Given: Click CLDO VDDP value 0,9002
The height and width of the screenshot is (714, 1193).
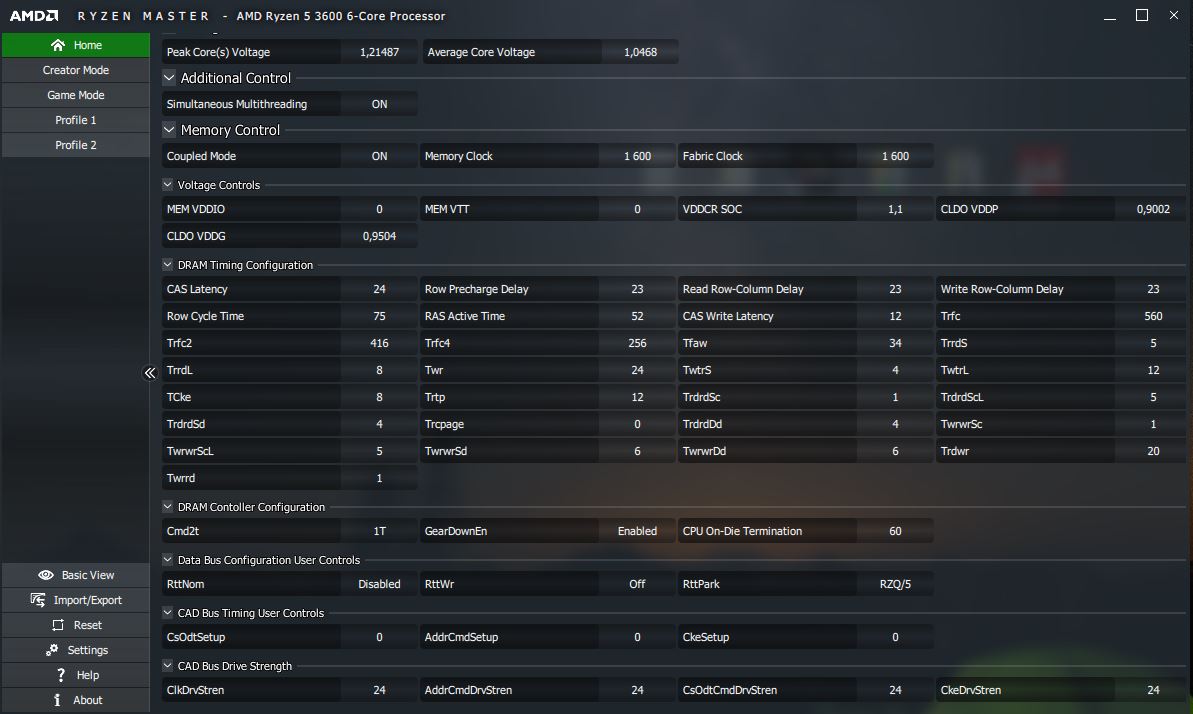Looking at the screenshot, I should click(1153, 209).
